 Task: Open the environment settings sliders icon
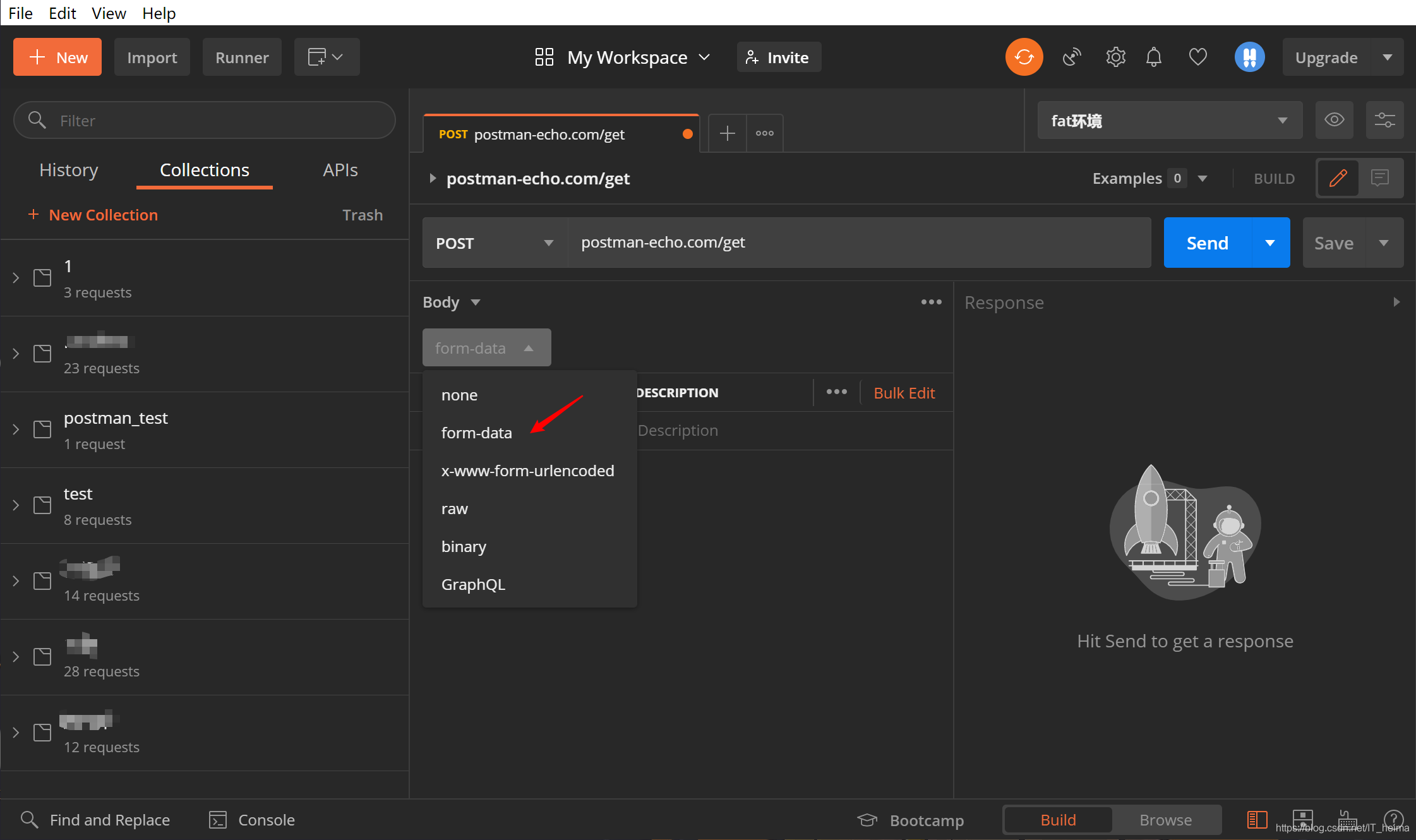click(1384, 120)
